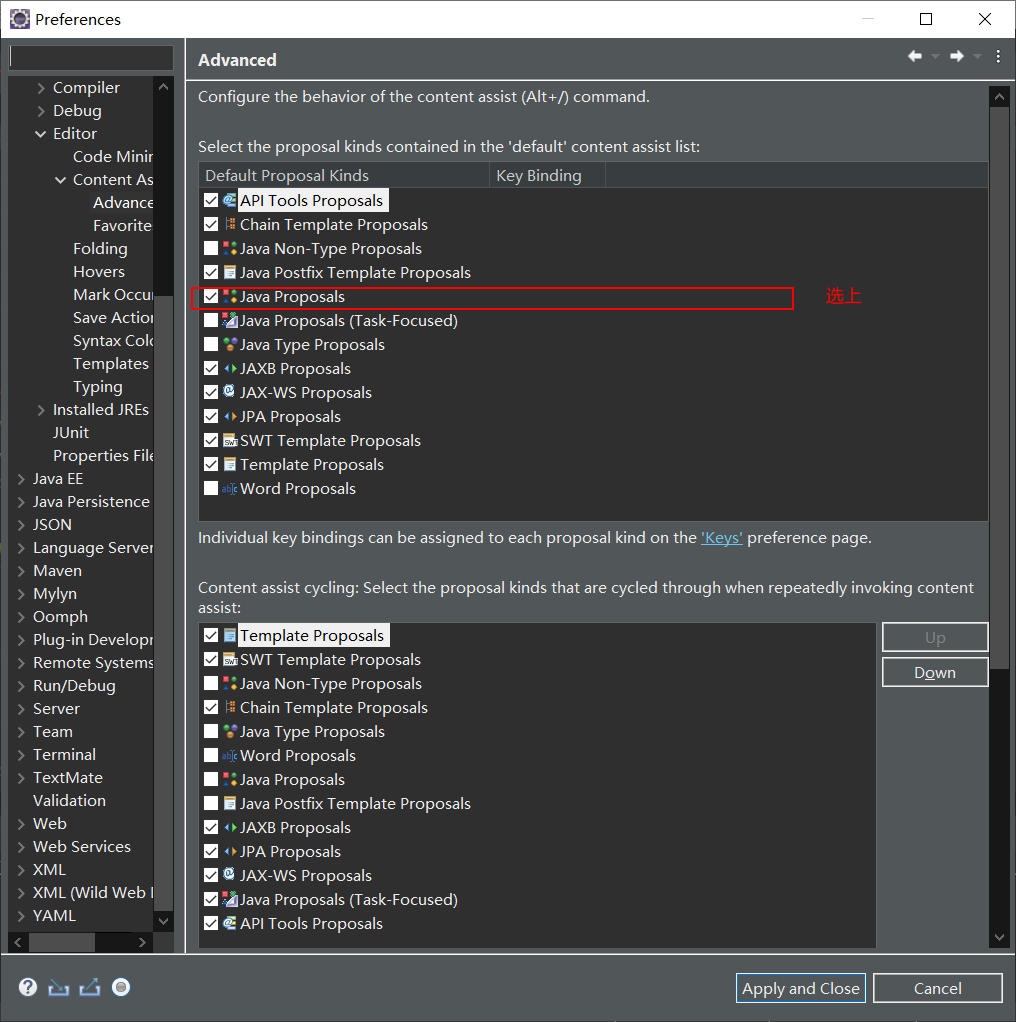Viewport: 1016px width, 1022px height.
Task: Click the tree's vertical scrollbar down arrow
Action: (164, 921)
